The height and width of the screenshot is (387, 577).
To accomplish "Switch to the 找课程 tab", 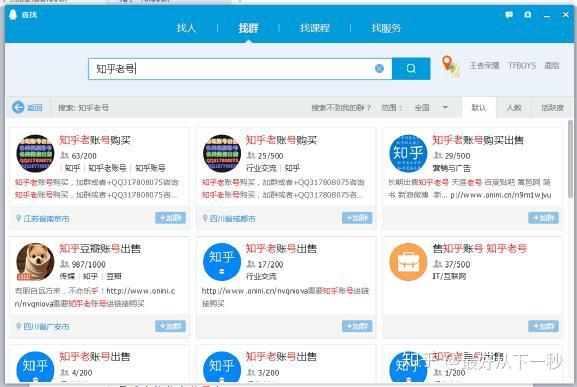I will [315, 28].
